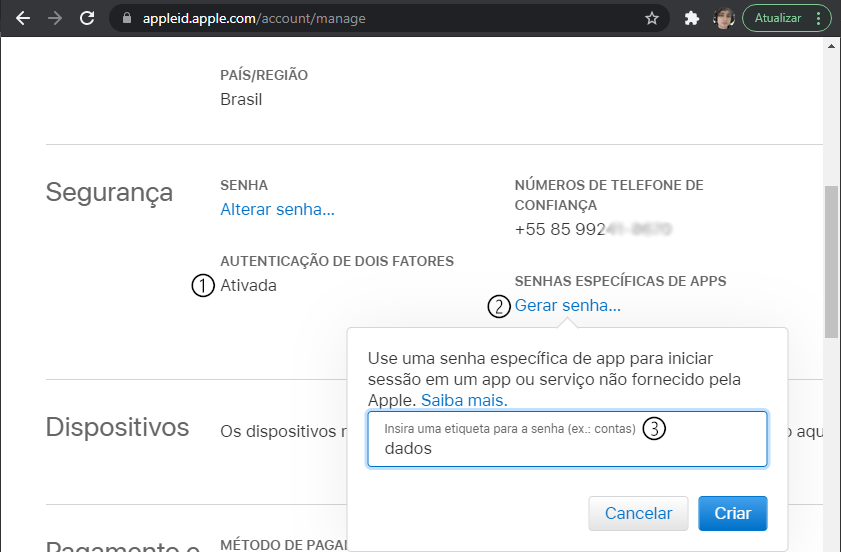Viewport: 841px width, 552px height.
Task: Click the scrollbar up arrow
Action: tap(831, 46)
